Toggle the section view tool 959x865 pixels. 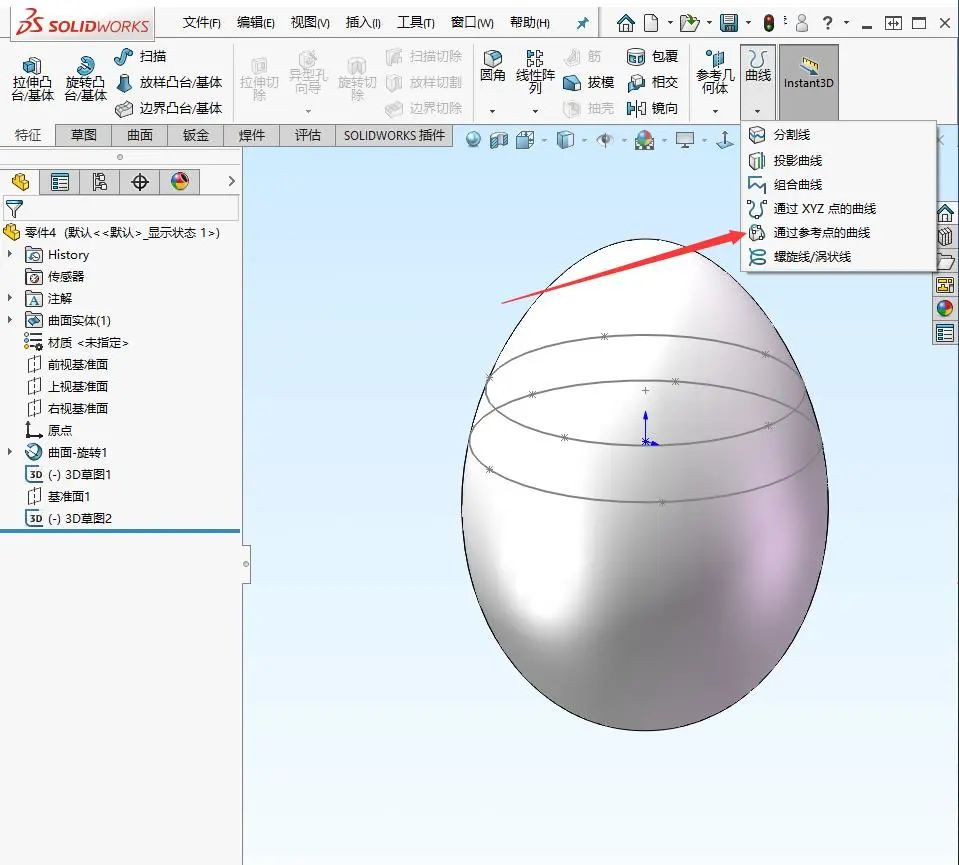498,141
